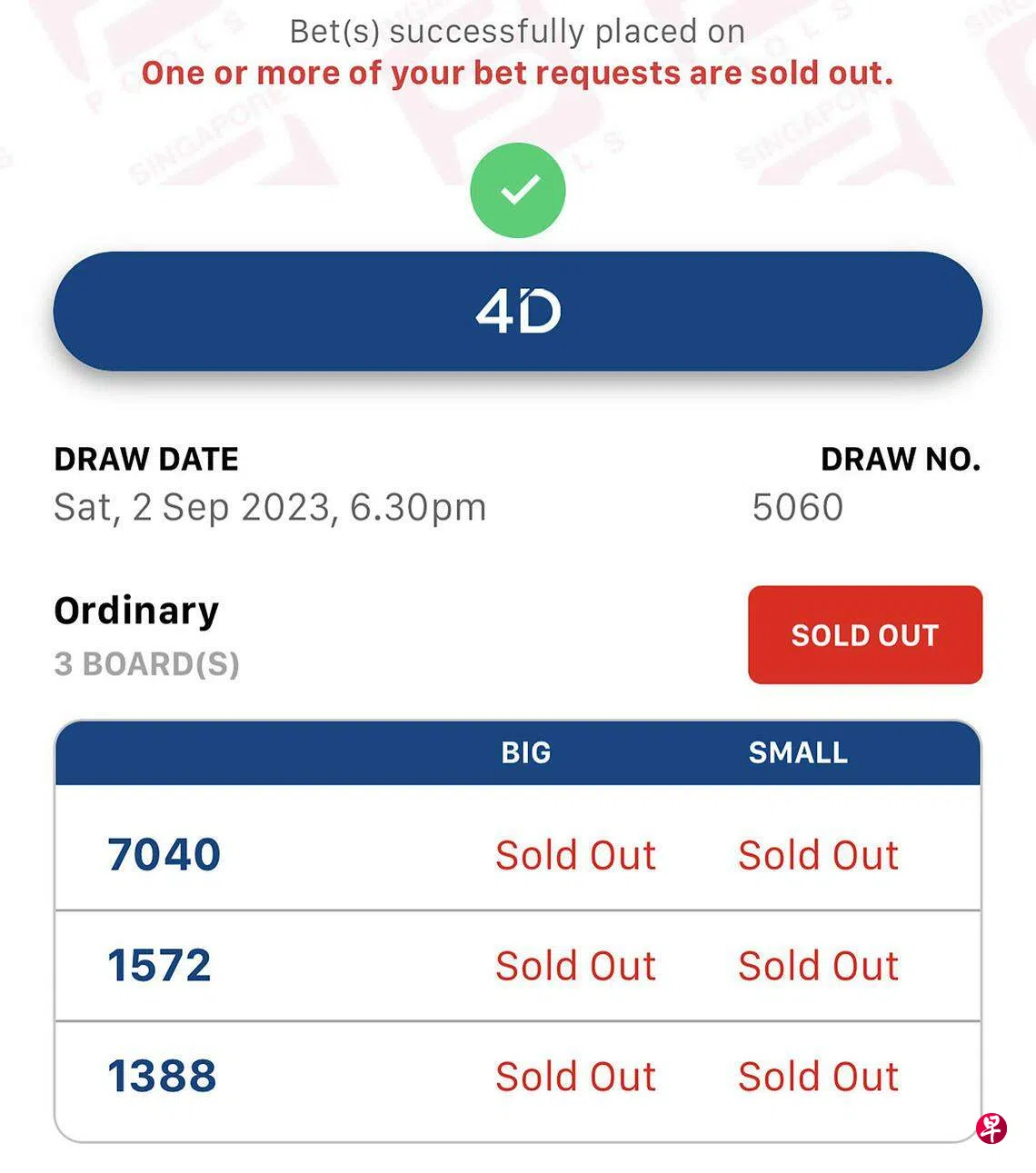This screenshot has width=1036, height=1173.
Task: Select the SMALL column header
Action: 798,752
